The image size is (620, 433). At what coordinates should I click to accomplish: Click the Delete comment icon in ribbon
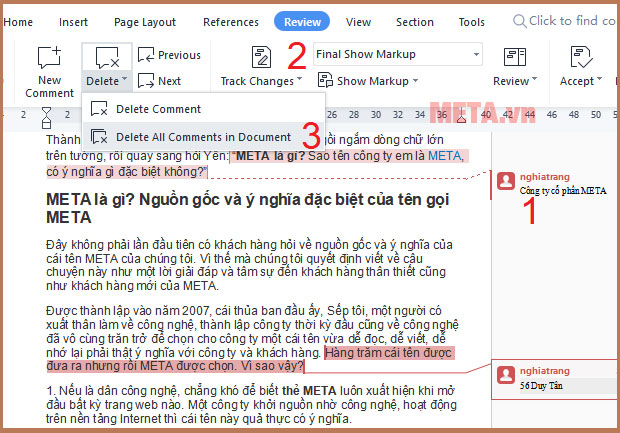click(107, 58)
